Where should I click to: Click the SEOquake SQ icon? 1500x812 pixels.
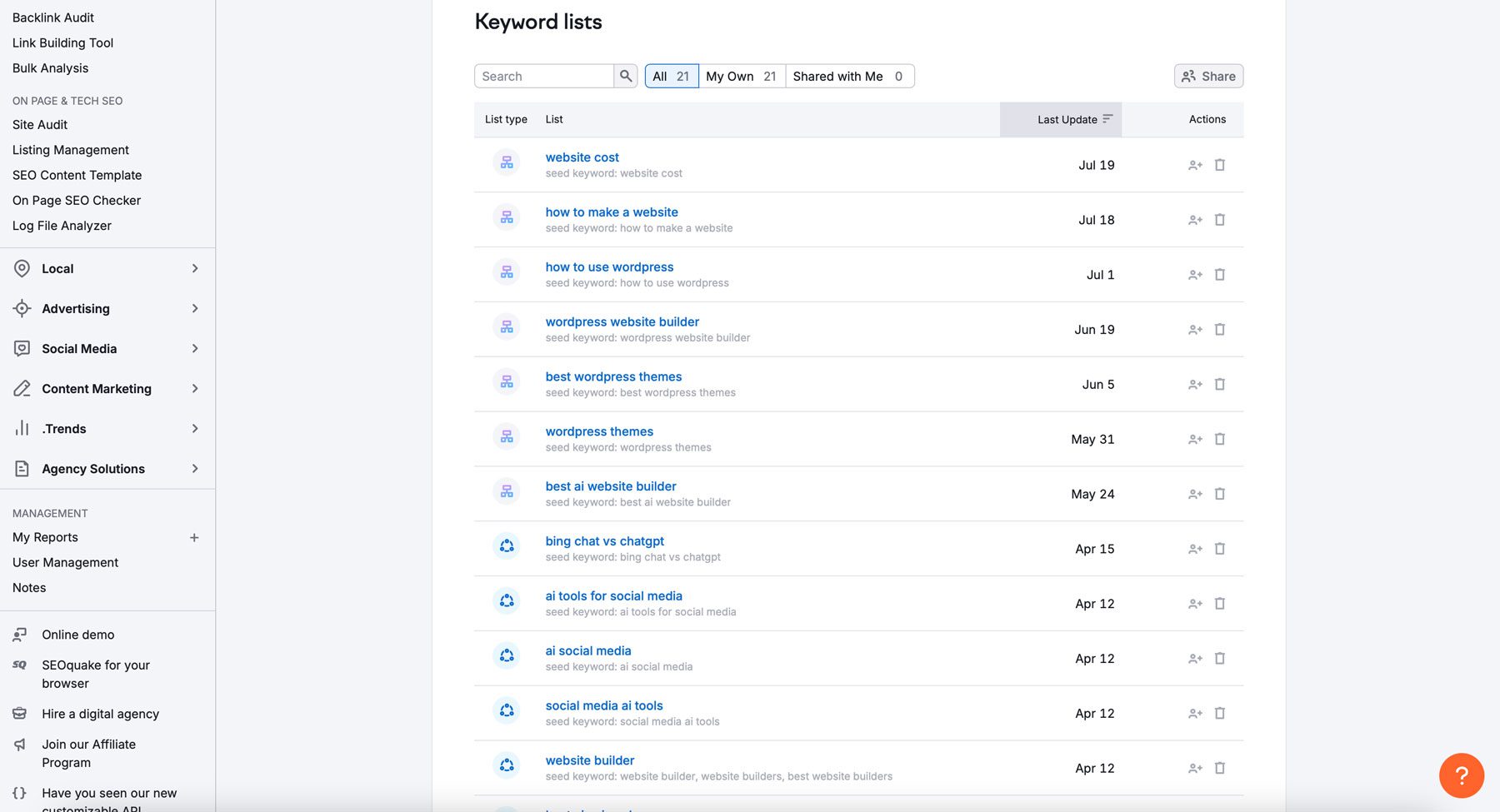[x=18, y=665]
